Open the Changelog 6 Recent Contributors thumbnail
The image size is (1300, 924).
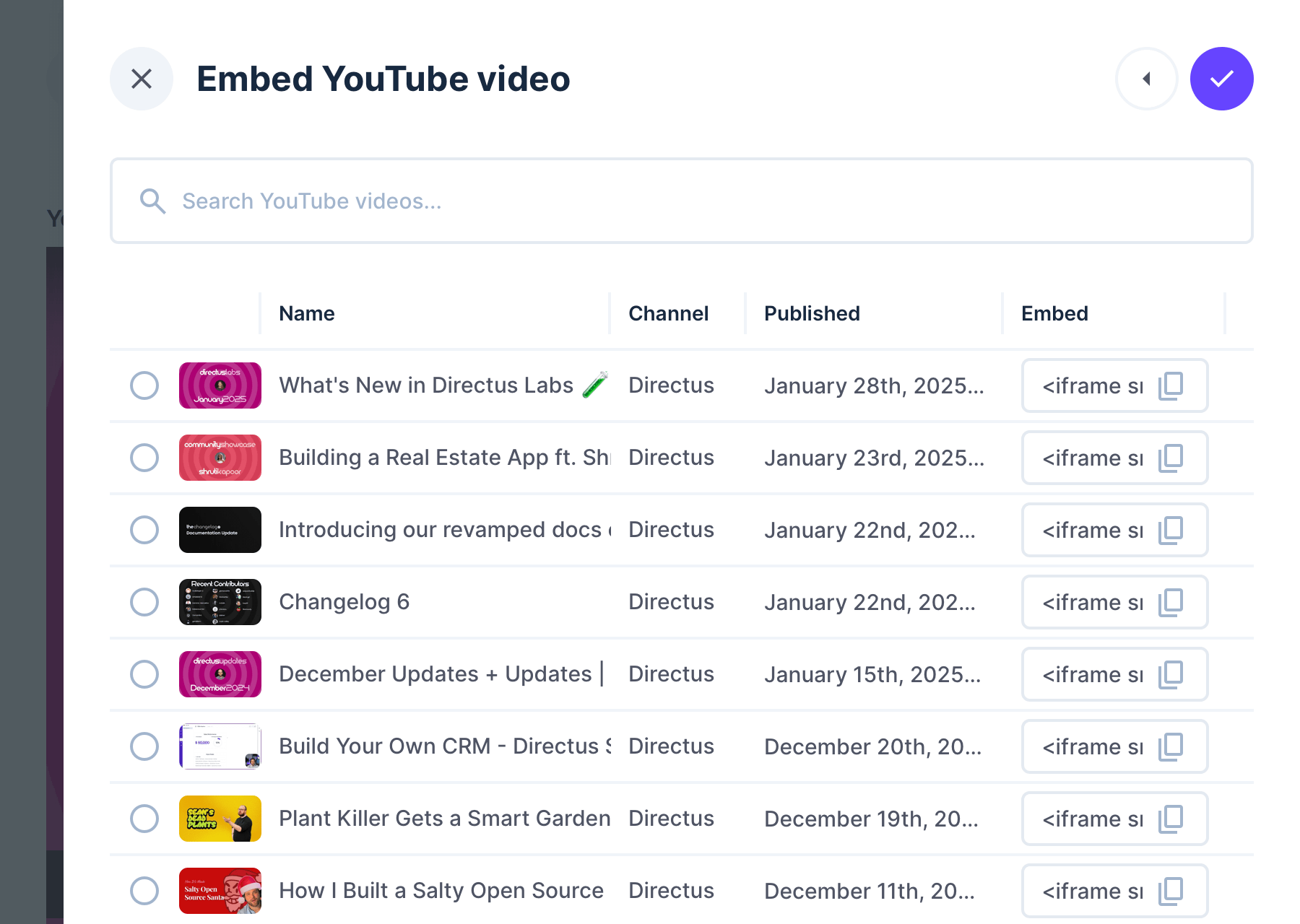click(220, 602)
